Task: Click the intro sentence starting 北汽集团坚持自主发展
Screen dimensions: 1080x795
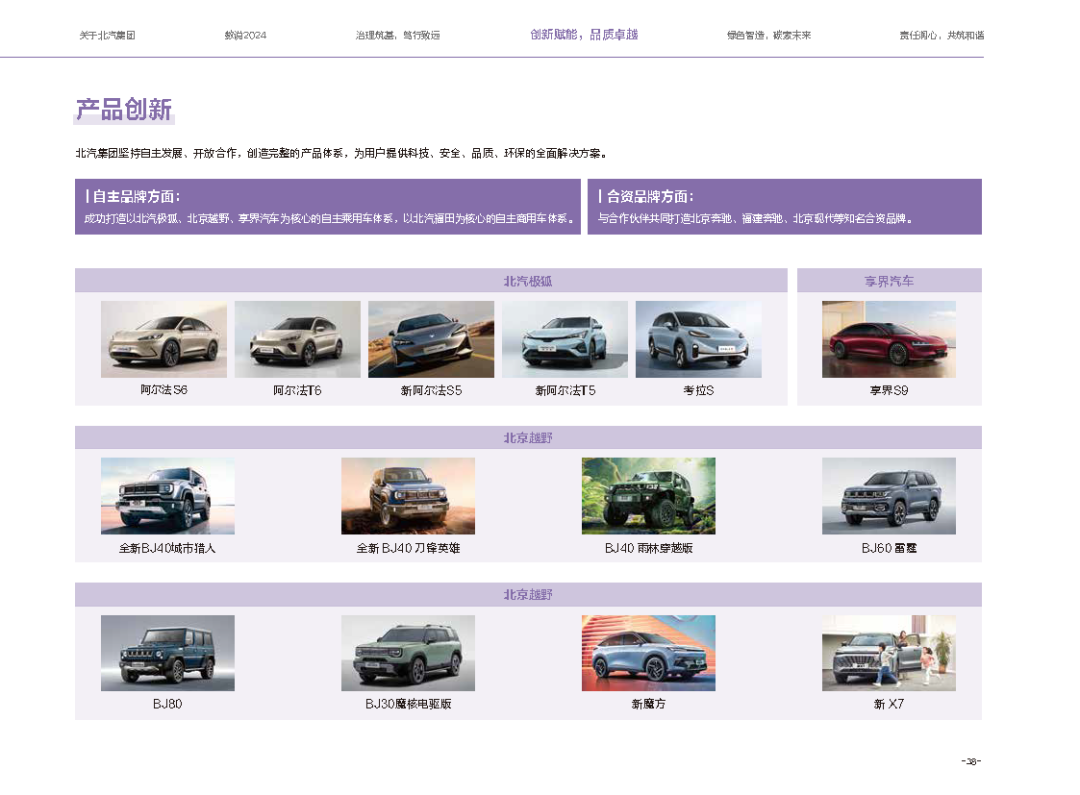Action: click(x=341, y=153)
